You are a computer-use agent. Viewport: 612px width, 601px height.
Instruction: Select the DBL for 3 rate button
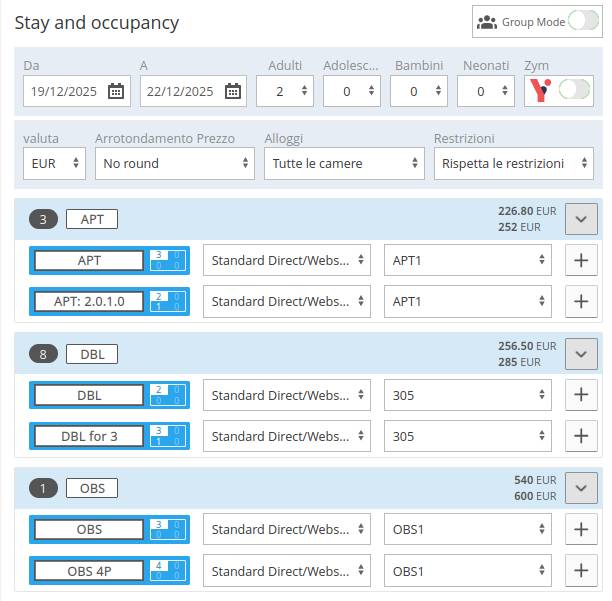click(89, 436)
